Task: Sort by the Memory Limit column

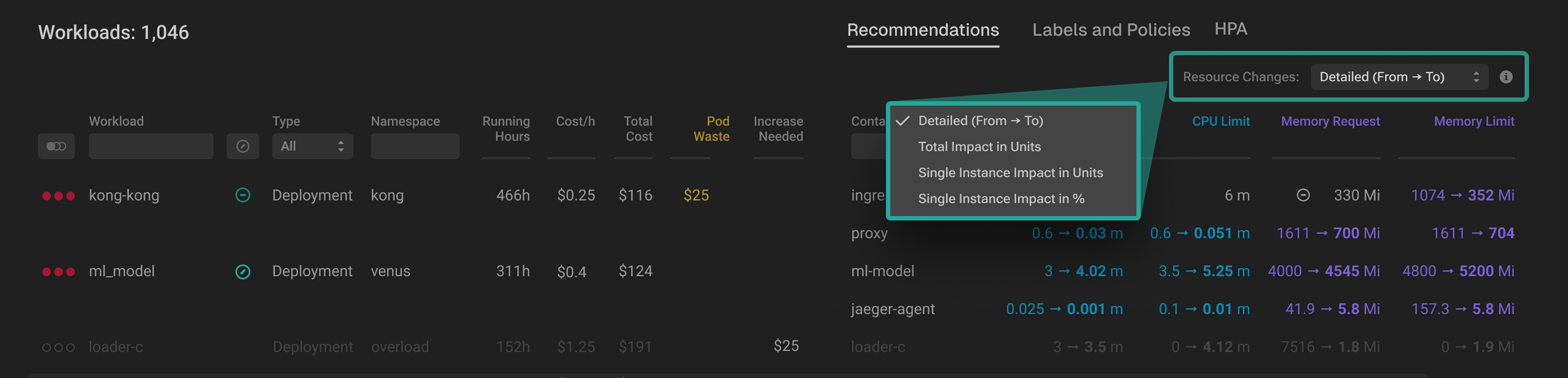Action: (1473, 121)
